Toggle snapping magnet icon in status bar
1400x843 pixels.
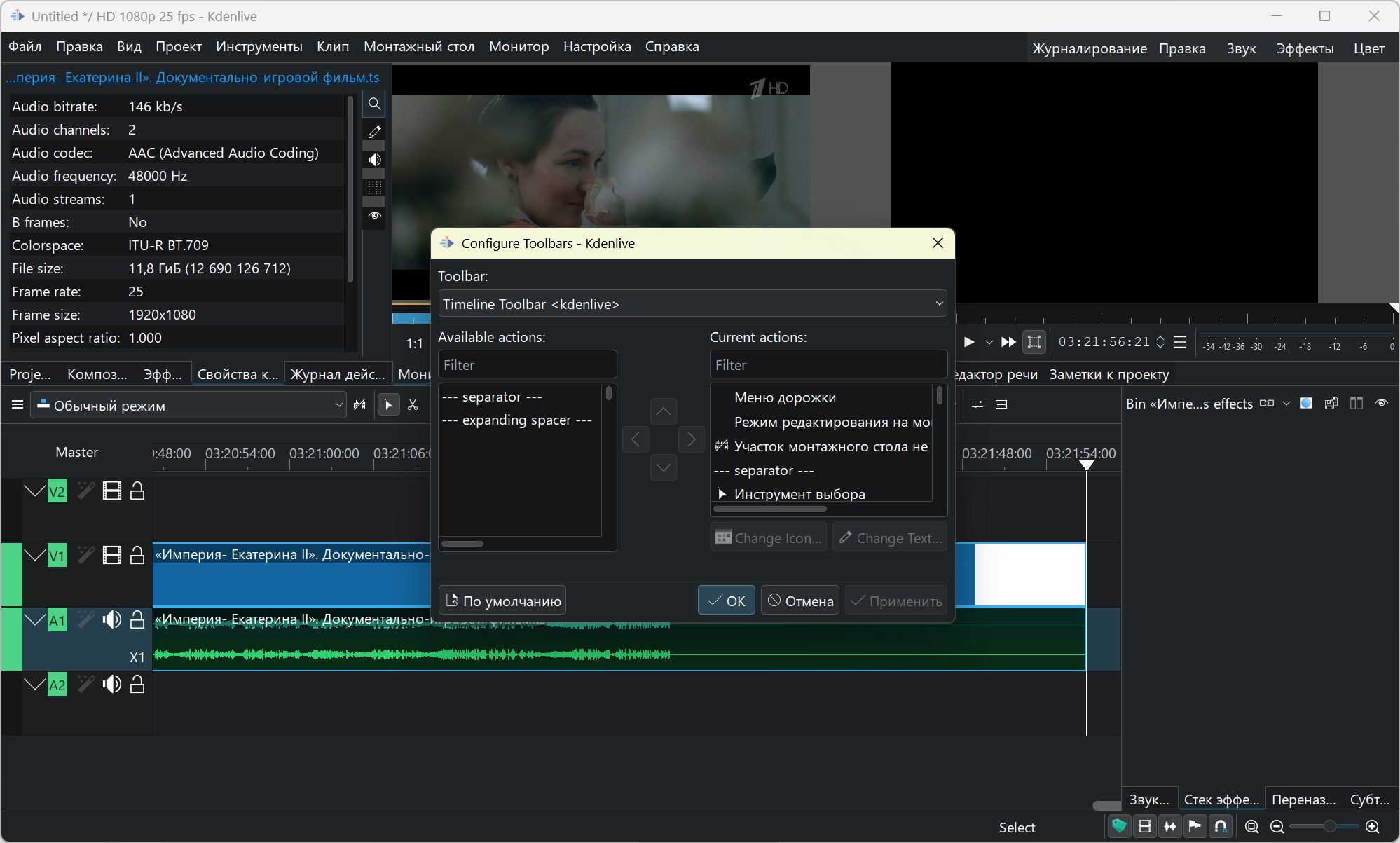(x=1221, y=827)
